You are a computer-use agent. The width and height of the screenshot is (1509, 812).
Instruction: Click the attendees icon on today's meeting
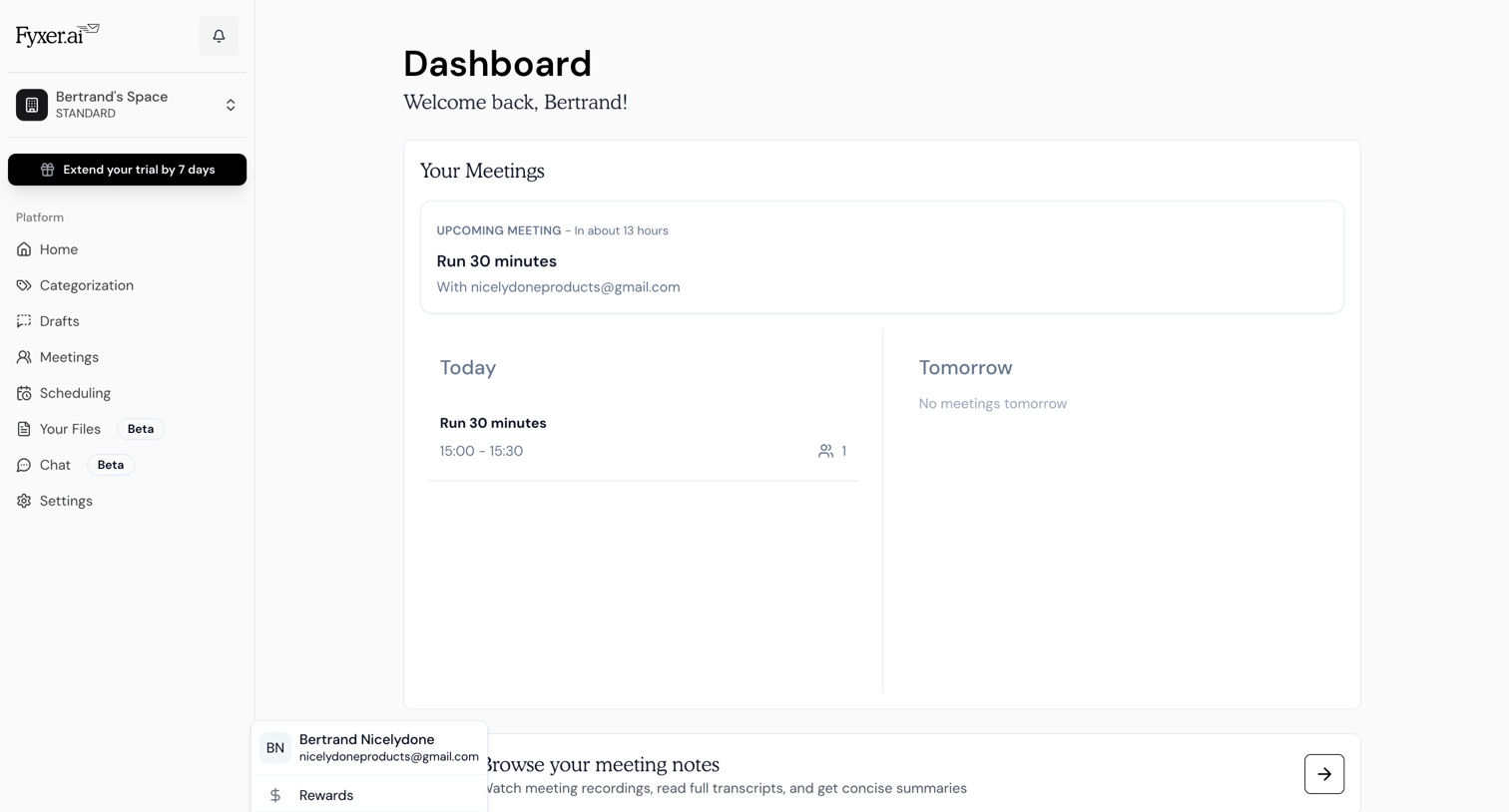coord(825,451)
